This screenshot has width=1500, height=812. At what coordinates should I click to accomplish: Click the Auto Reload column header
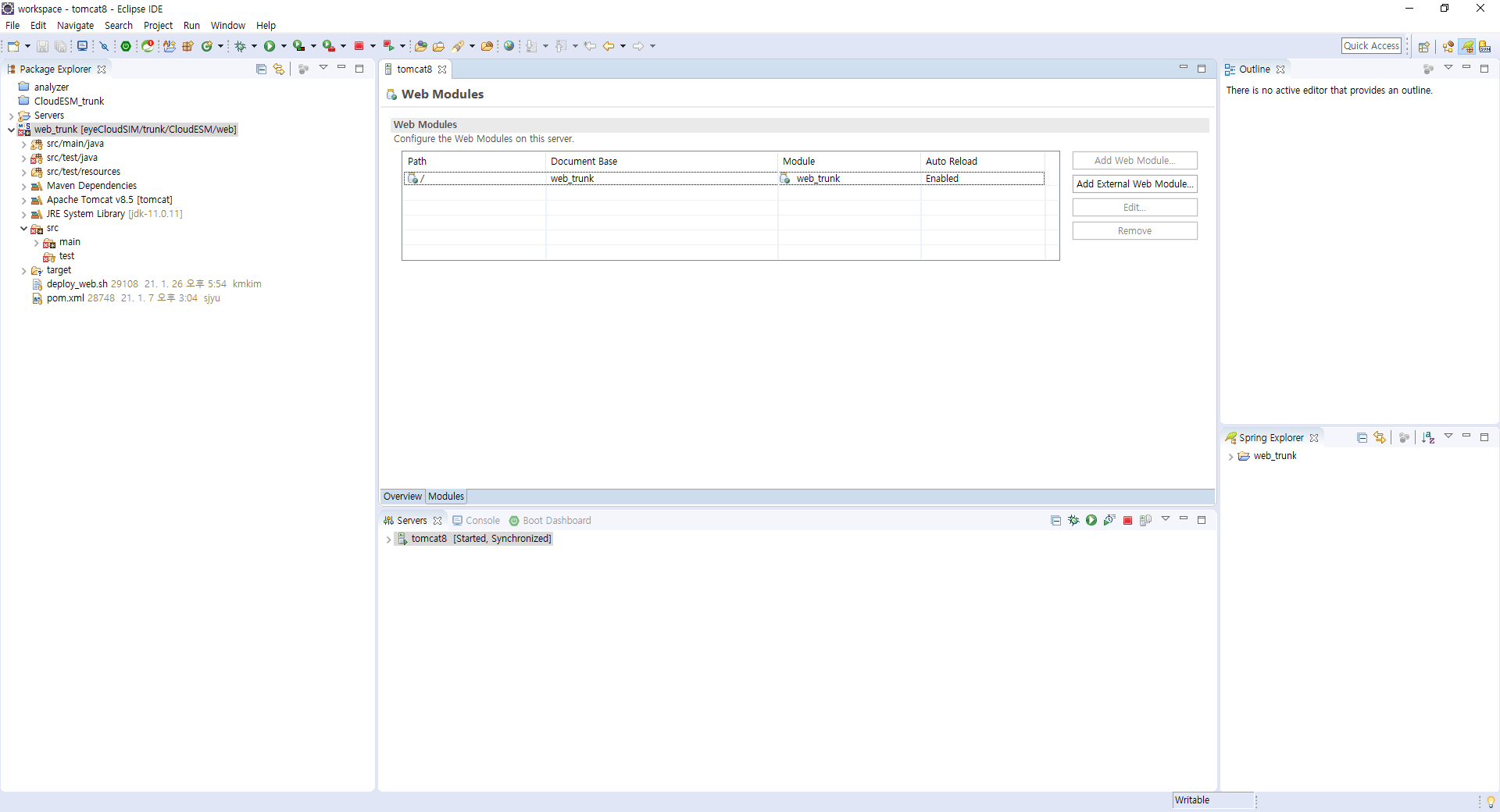[983, 162]
